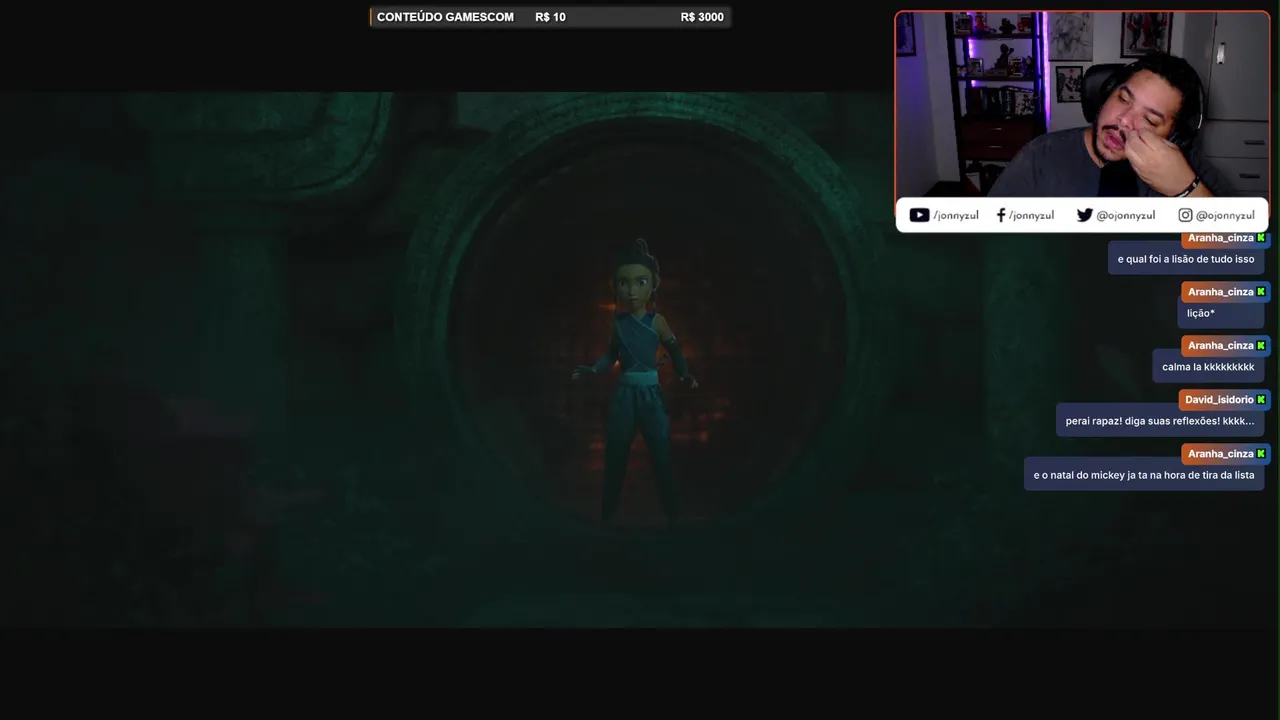Click the Instagram icon in social bar
Screen dimensions: 1280x720
[x=1185, y=215]
